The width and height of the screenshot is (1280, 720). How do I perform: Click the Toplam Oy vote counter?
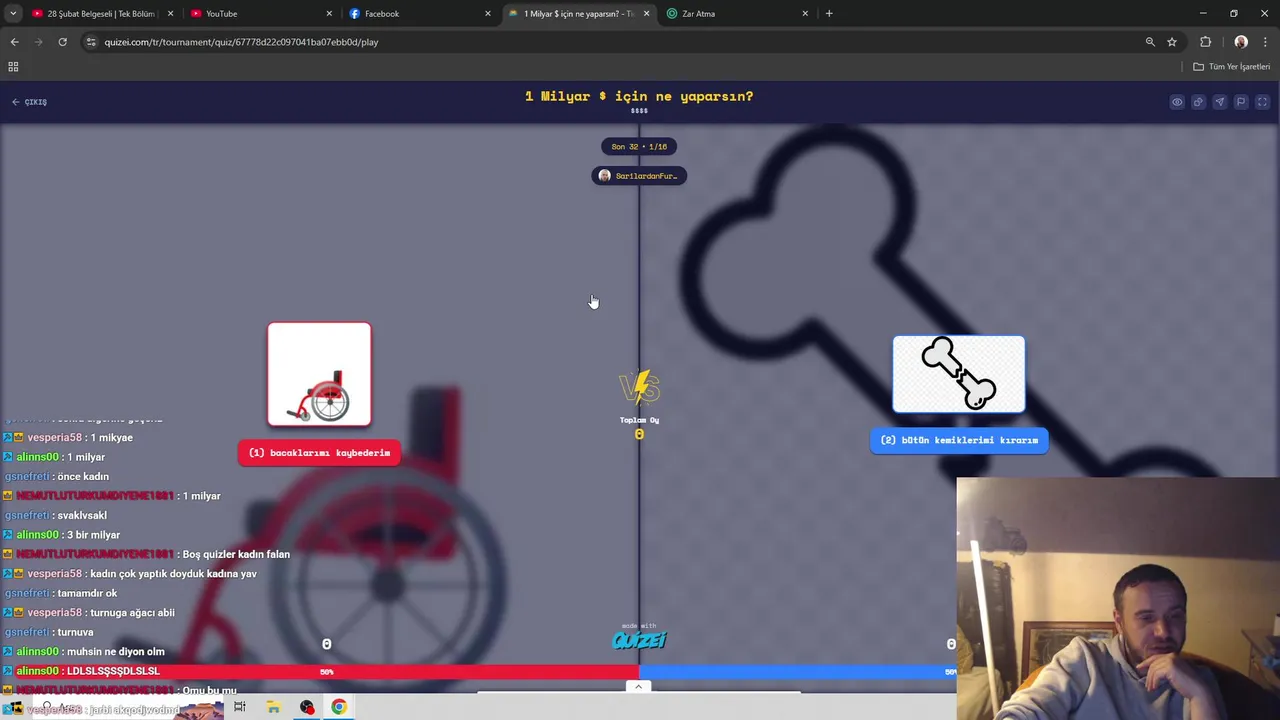coord(639,427)
